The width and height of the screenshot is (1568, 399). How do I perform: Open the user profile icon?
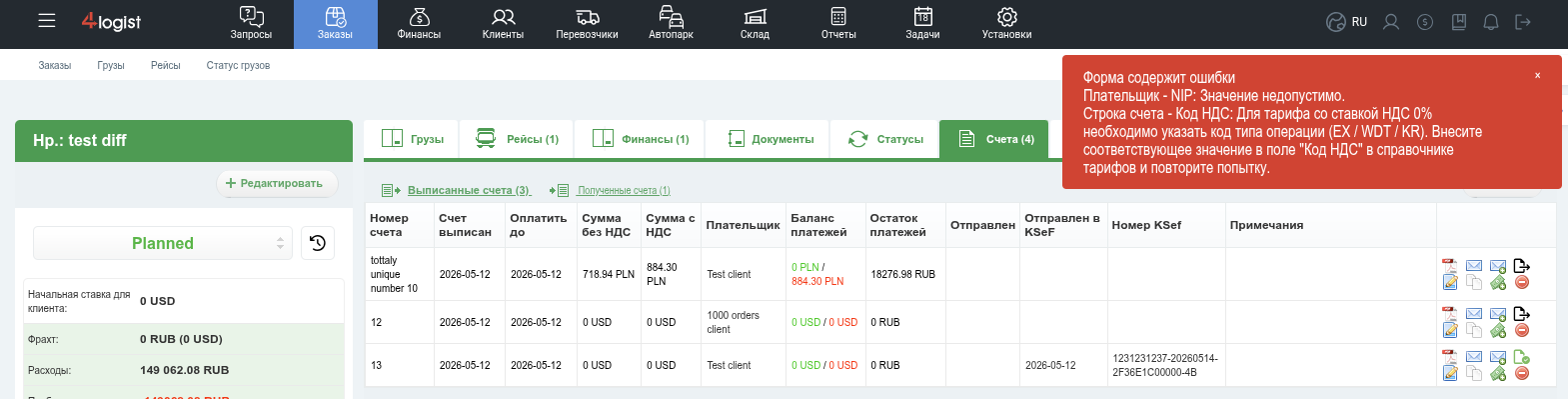click(x=1391, y=22)
